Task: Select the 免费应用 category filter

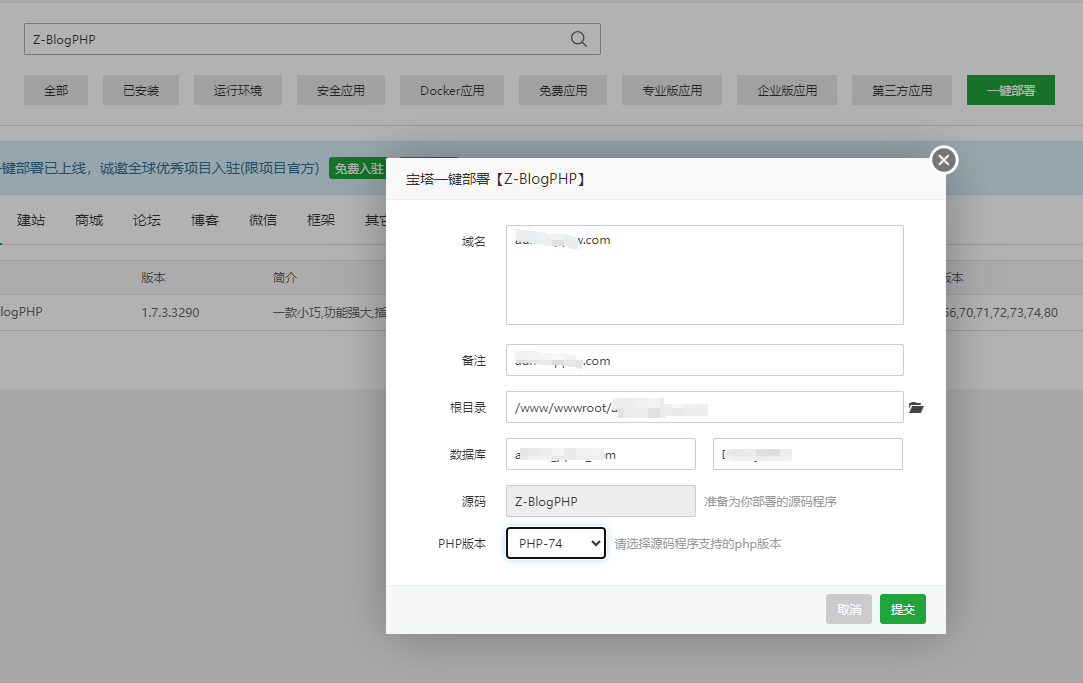Action: 563,90
